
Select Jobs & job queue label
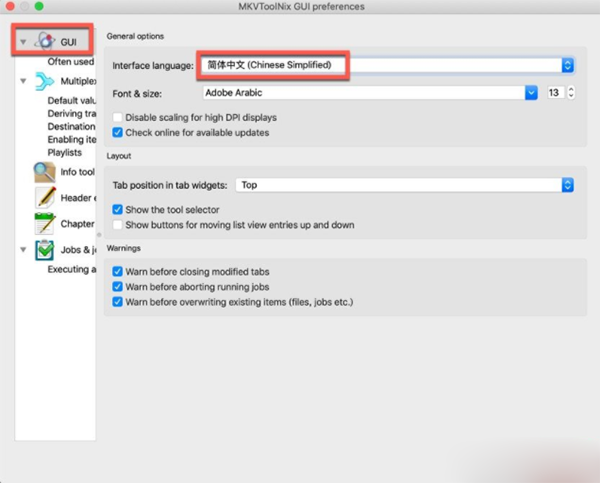[x=78, y=250]
